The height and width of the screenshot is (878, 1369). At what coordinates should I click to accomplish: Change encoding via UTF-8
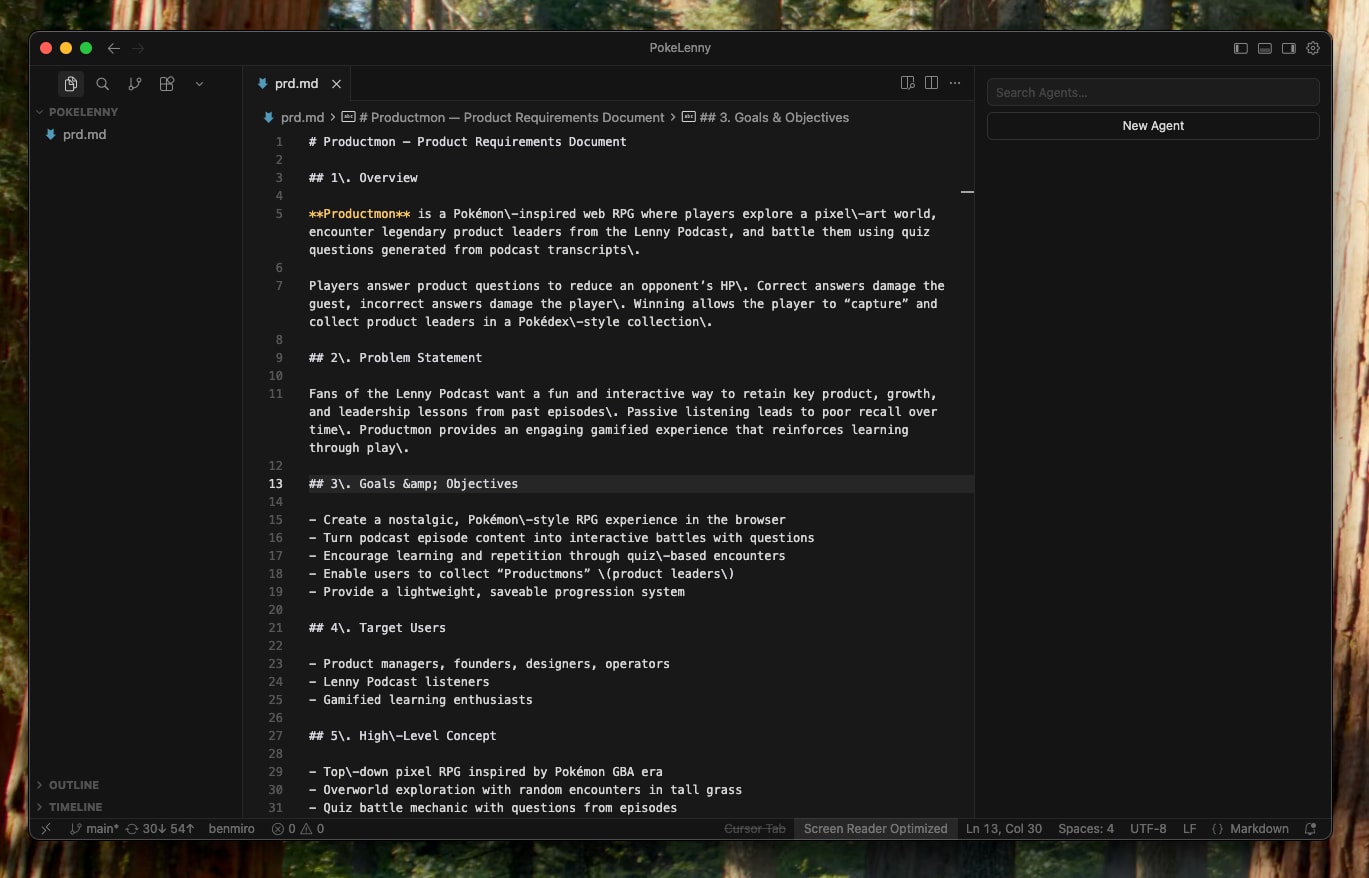[x=1148, y=829]
